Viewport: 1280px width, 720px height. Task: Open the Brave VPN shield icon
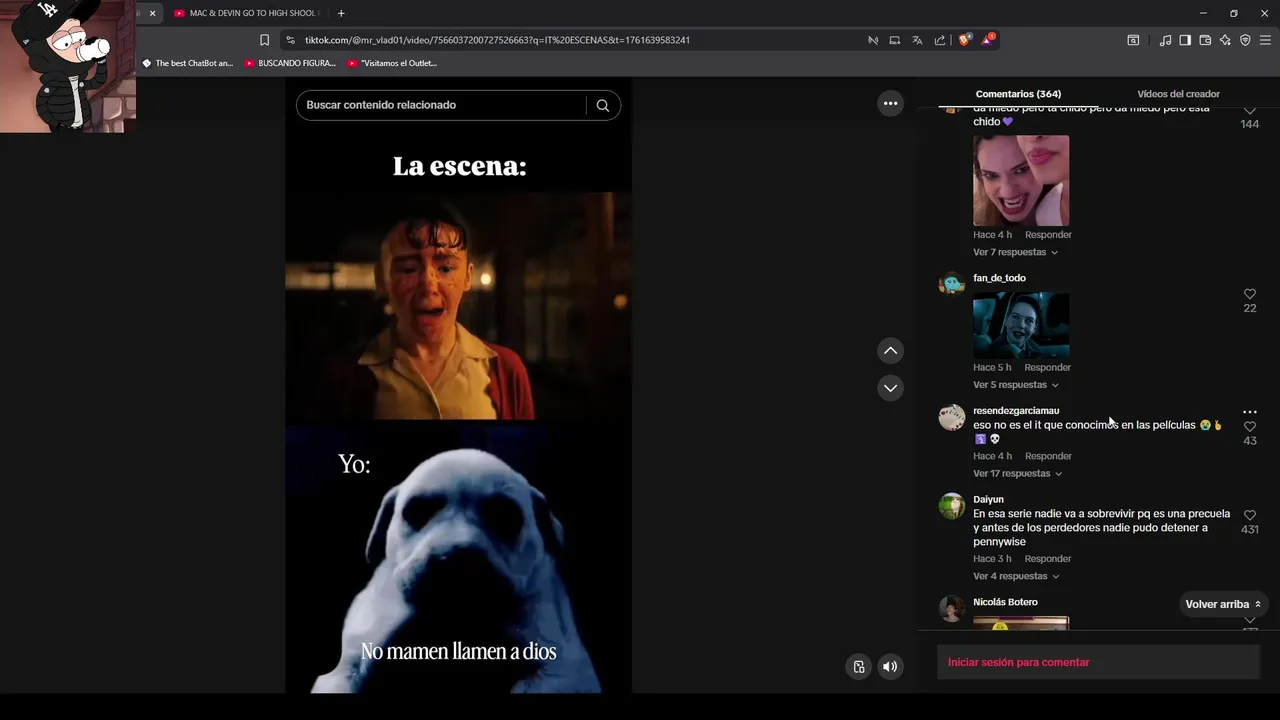(1245, 40)
